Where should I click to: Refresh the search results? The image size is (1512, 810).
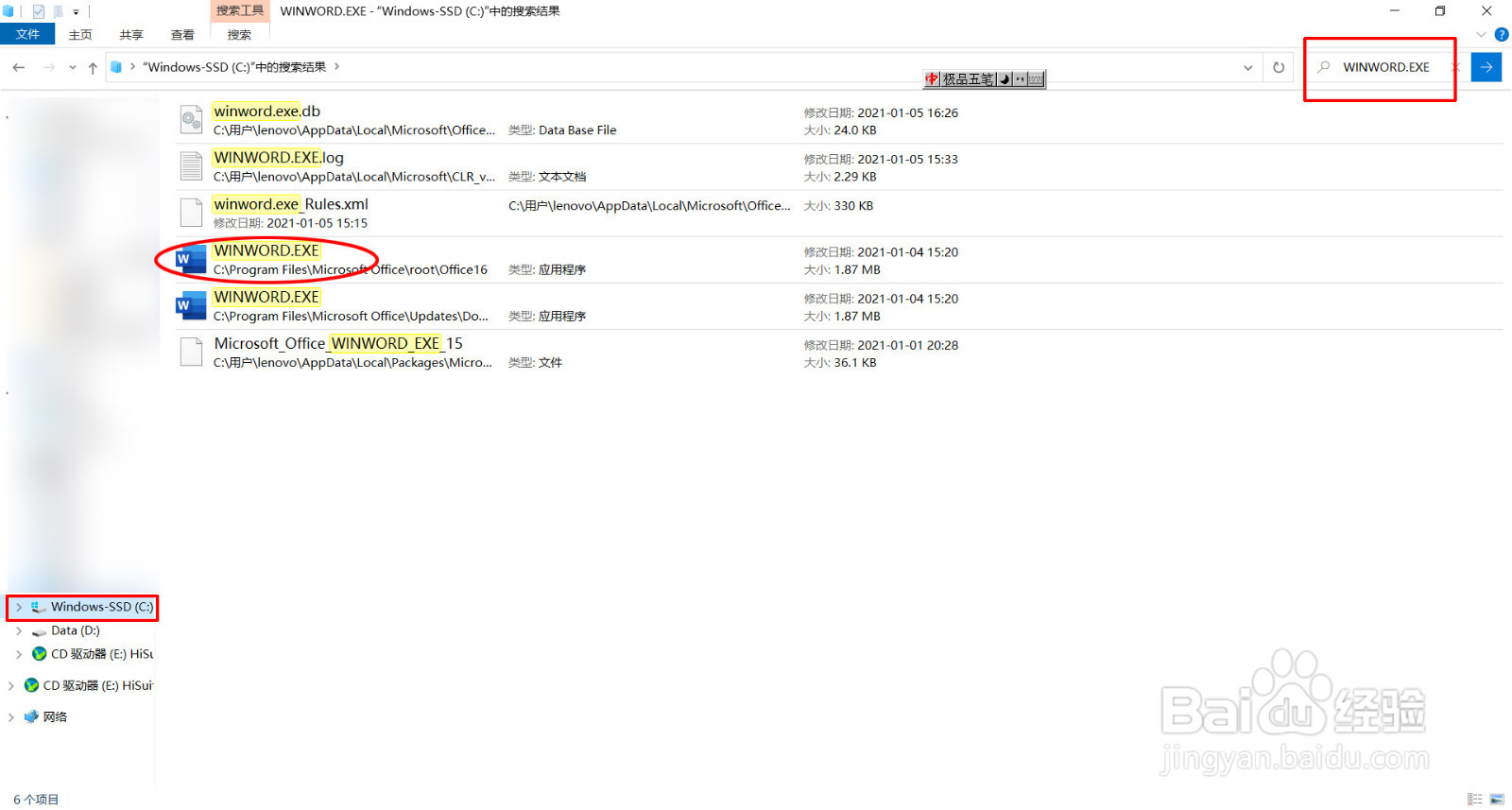point(1279,67)
